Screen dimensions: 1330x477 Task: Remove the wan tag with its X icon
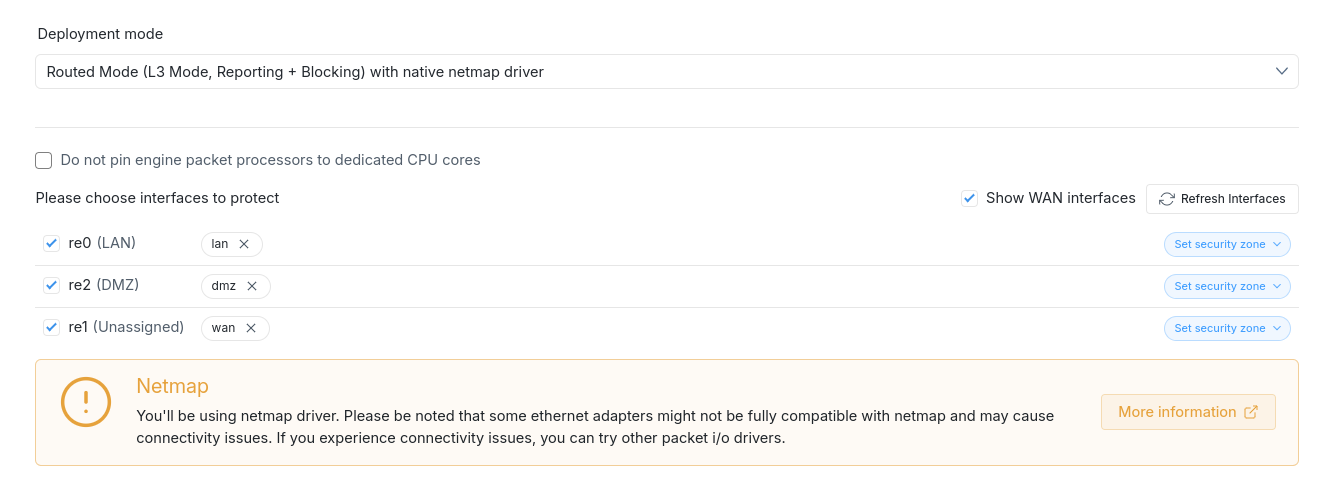point(251,328)
